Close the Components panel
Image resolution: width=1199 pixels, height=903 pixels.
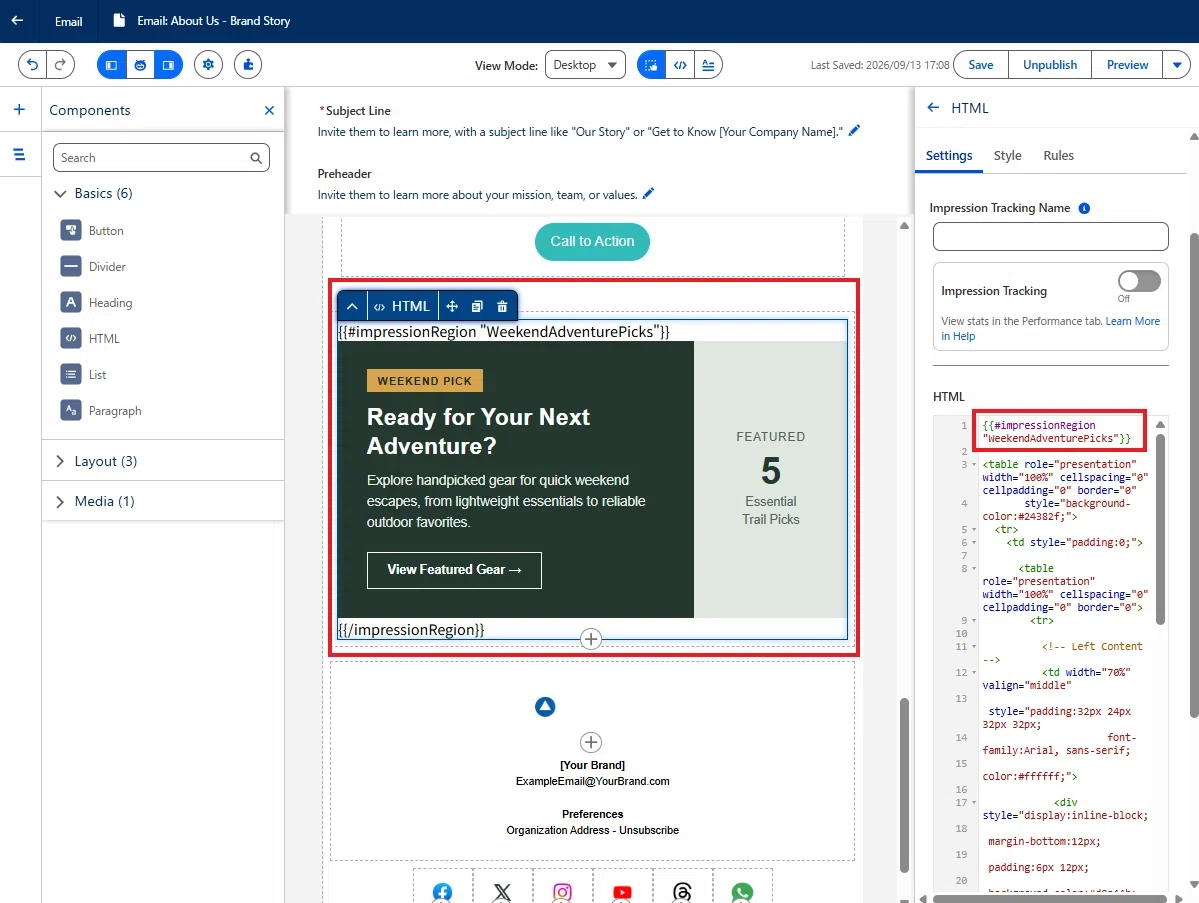269,110
